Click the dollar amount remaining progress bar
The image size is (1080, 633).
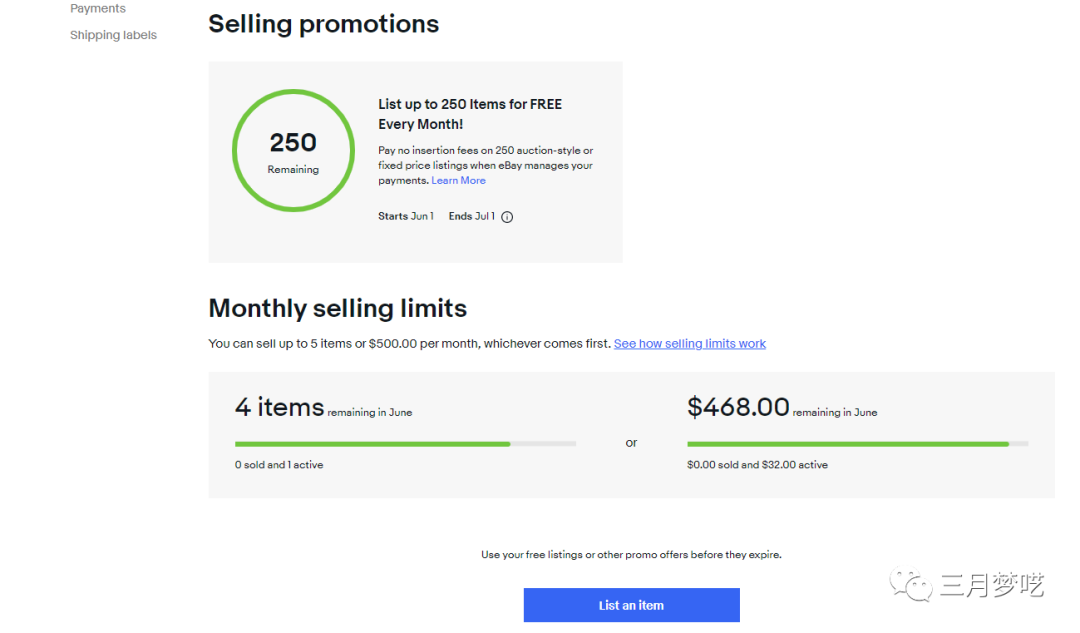pyautogui.click(x=857, y=443)
